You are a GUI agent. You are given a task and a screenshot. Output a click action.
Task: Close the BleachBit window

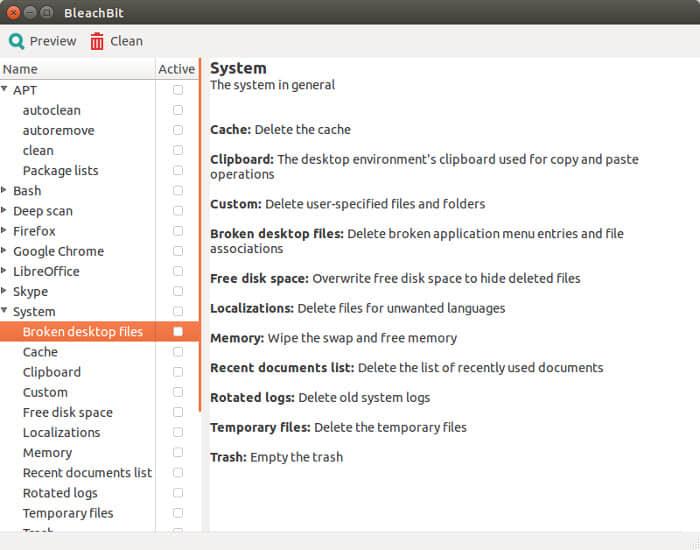(13, 12)
